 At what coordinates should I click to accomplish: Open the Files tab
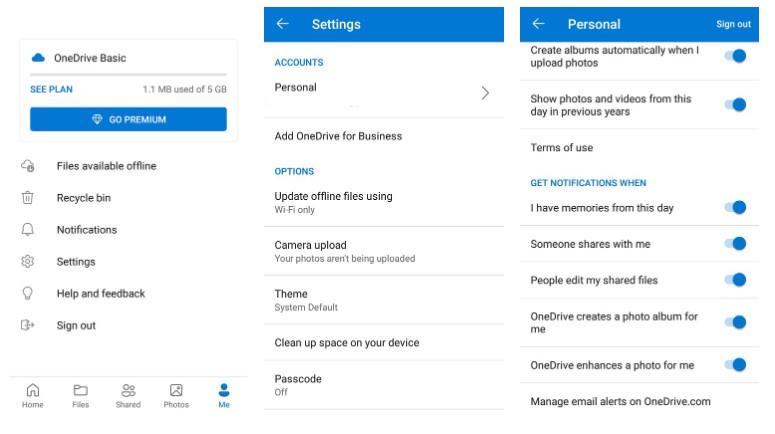(81, 395)
